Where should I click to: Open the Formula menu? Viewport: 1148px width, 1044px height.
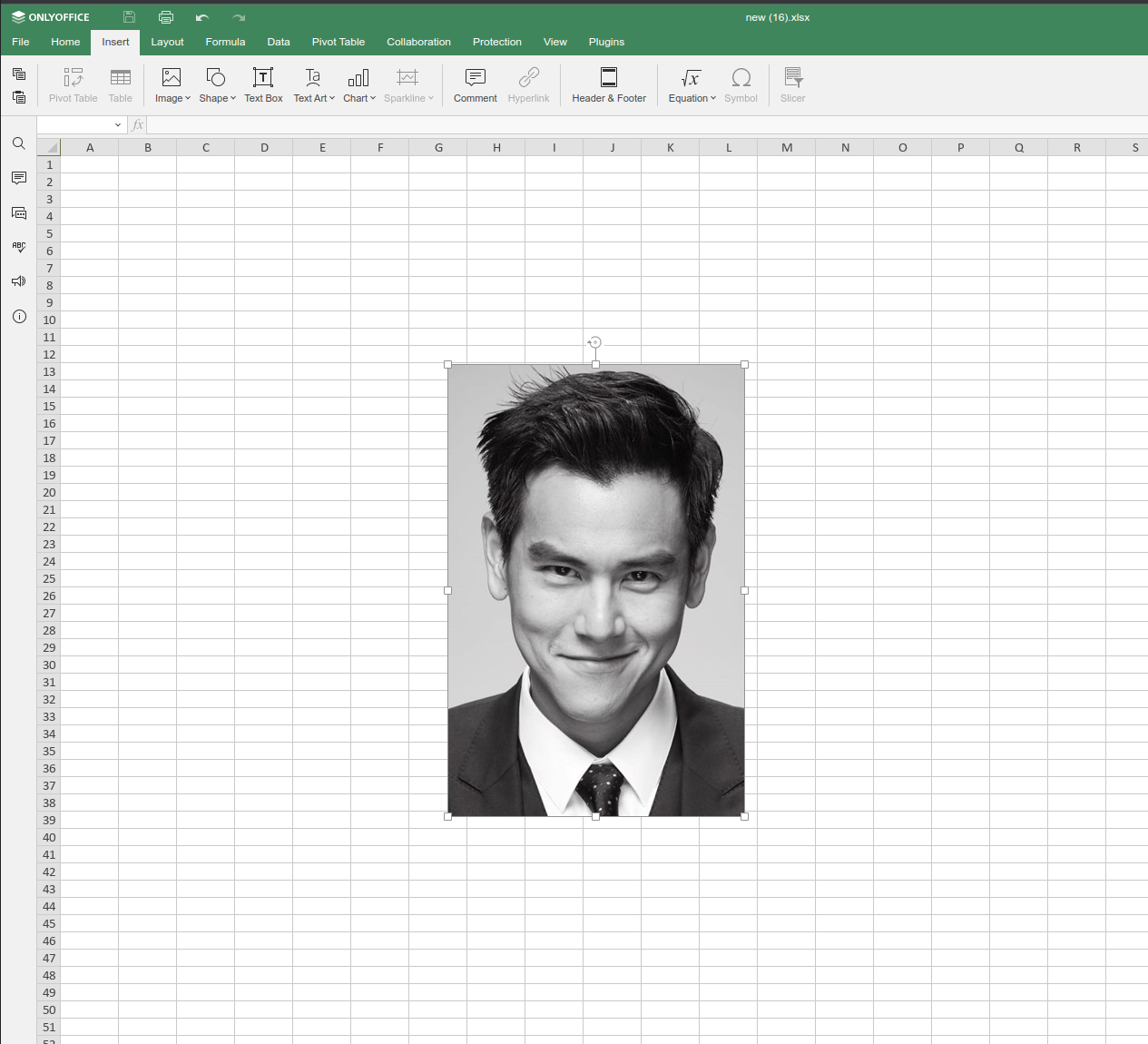[x=225, y=42]
